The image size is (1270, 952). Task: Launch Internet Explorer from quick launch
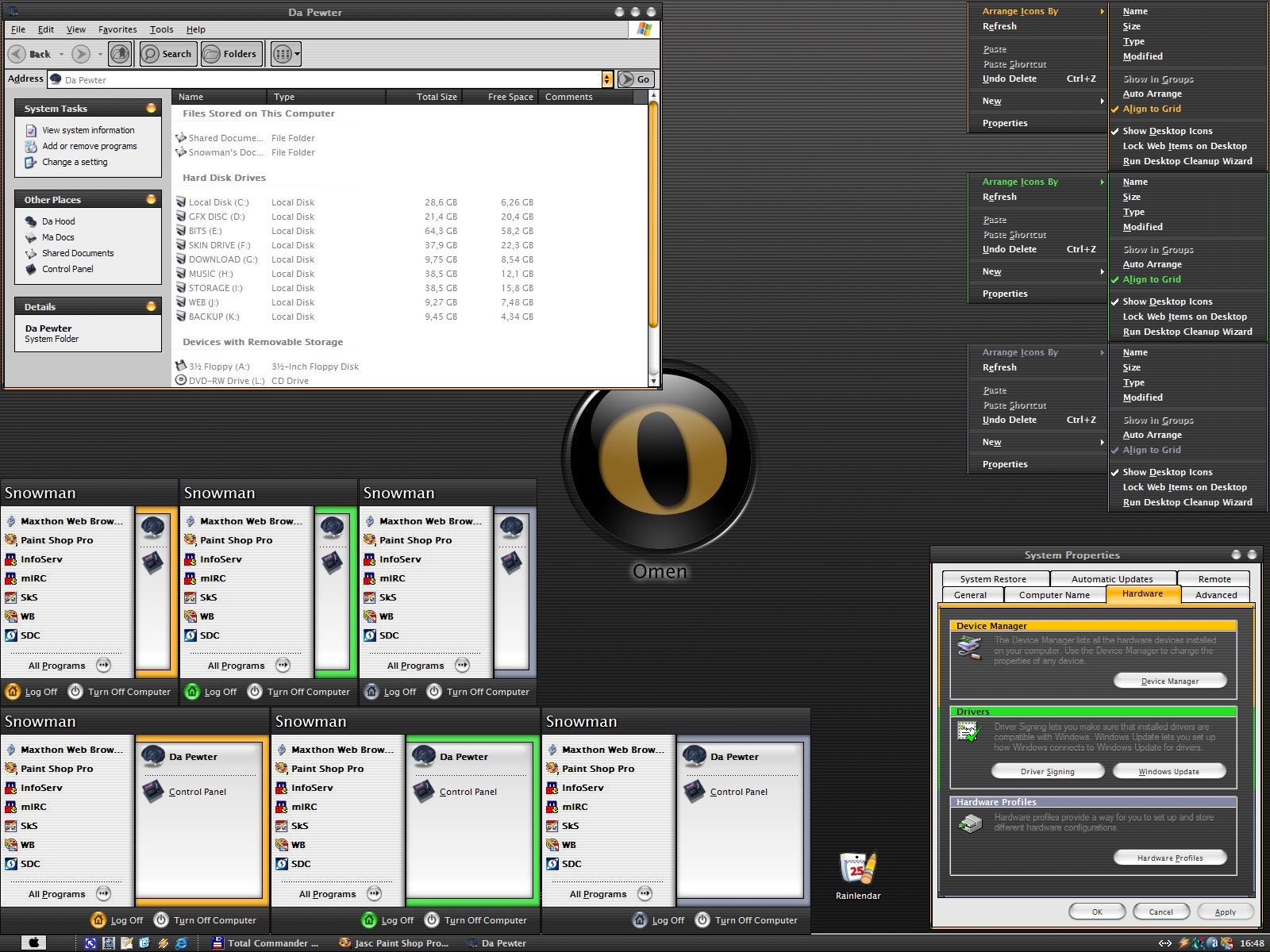click(x=181, y=943)
